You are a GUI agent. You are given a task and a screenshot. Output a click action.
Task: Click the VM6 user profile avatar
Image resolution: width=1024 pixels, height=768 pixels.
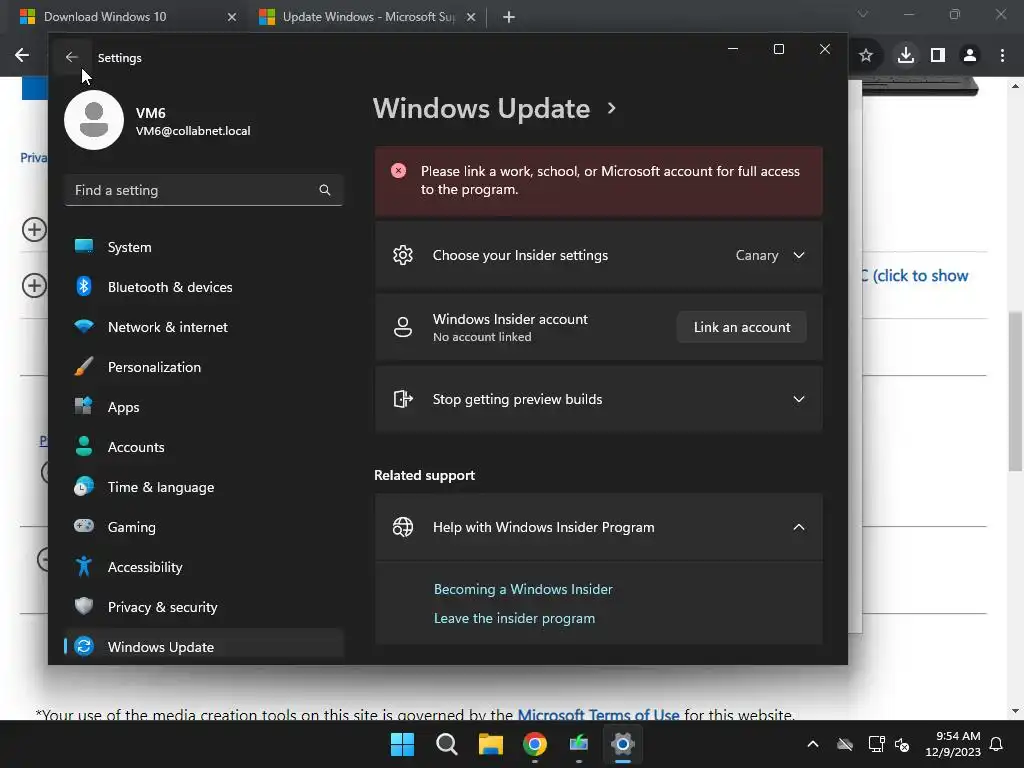pos(94,120)
